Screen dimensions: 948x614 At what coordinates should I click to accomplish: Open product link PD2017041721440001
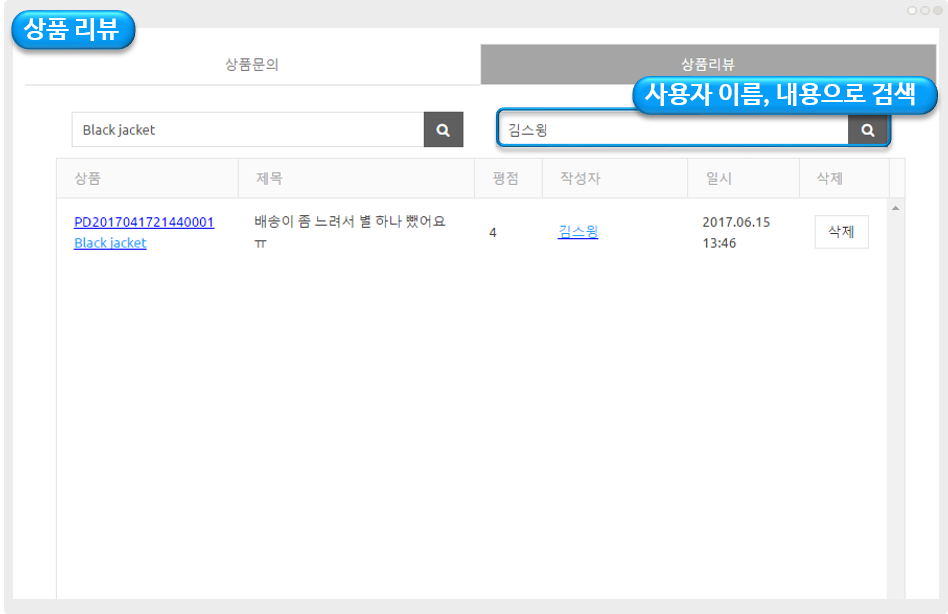point(144,222)
